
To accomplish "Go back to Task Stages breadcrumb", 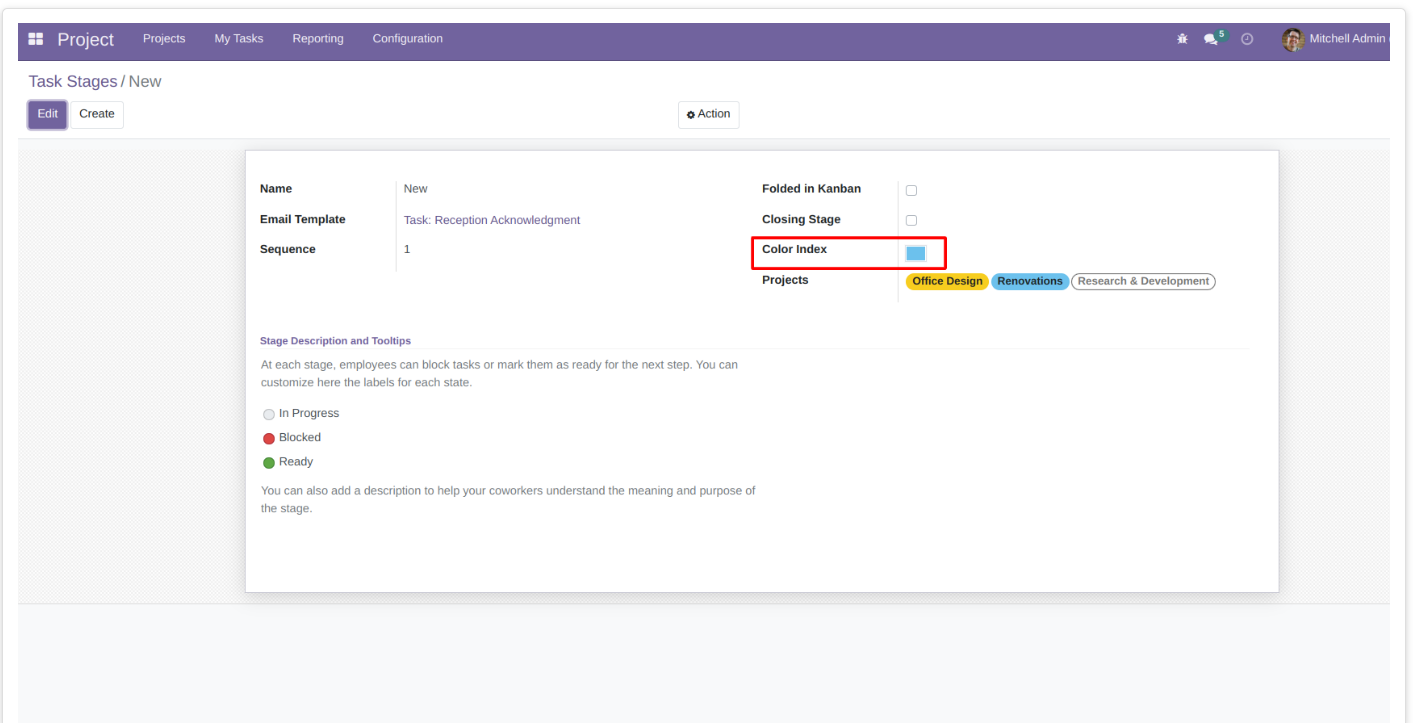I will pos(73,82).
